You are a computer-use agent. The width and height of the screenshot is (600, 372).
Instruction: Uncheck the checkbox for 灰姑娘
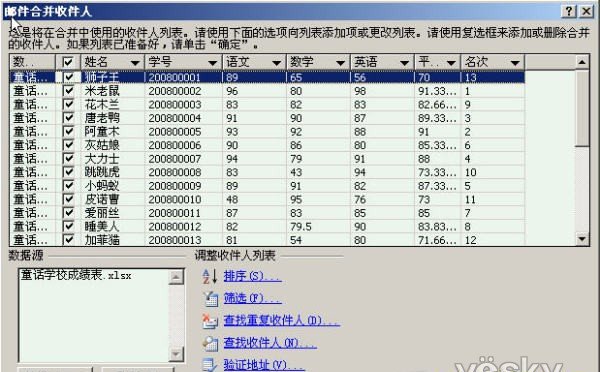tap(68, 145)
